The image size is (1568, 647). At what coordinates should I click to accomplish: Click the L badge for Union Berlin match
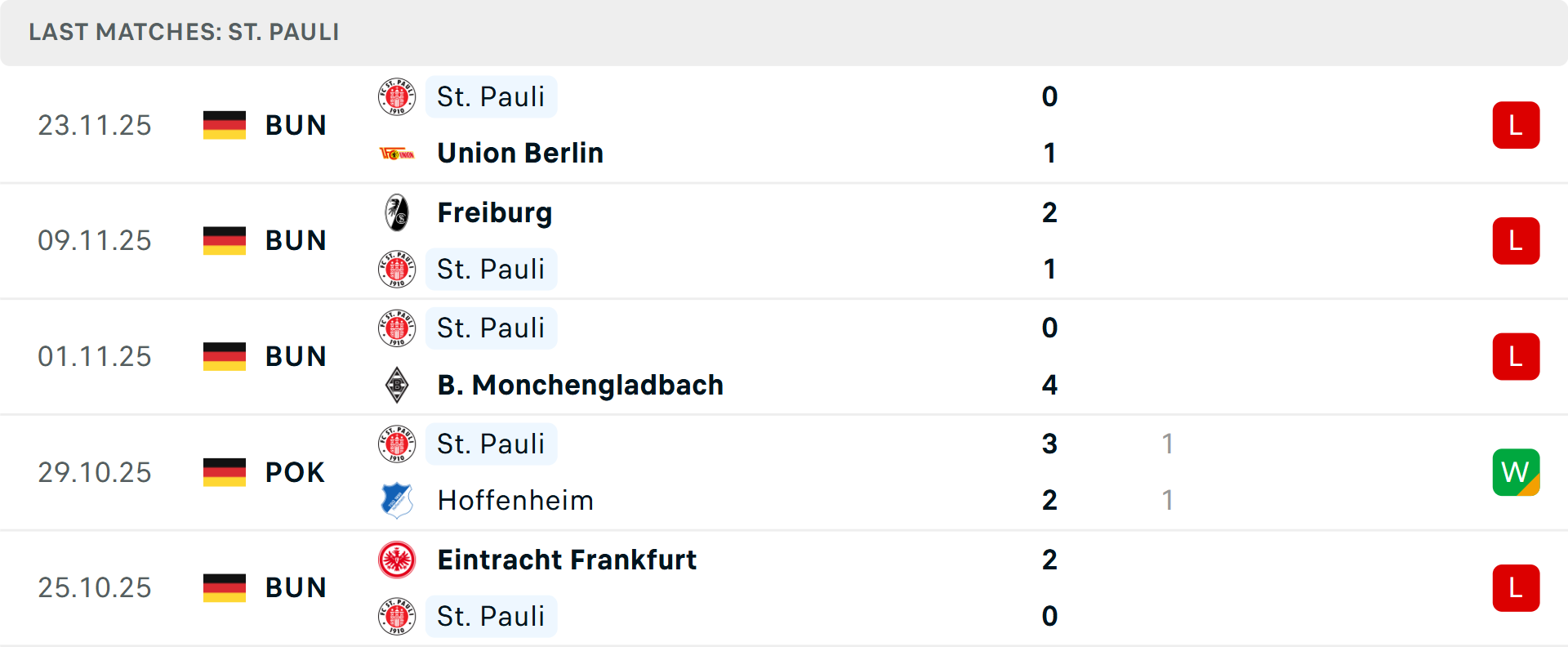(1516, 125)
